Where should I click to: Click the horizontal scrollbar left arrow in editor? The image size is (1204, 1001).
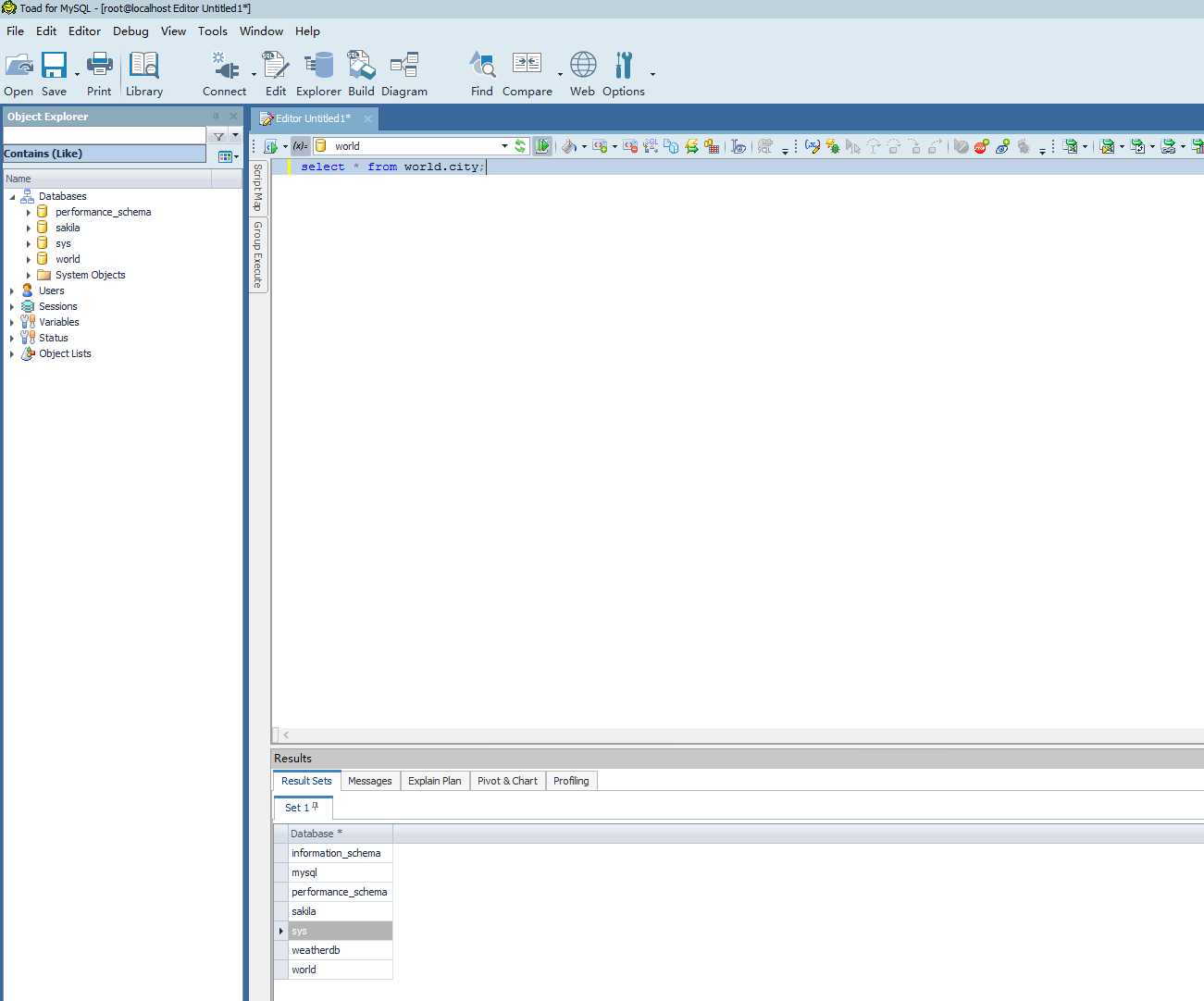(x=286, y=735)
